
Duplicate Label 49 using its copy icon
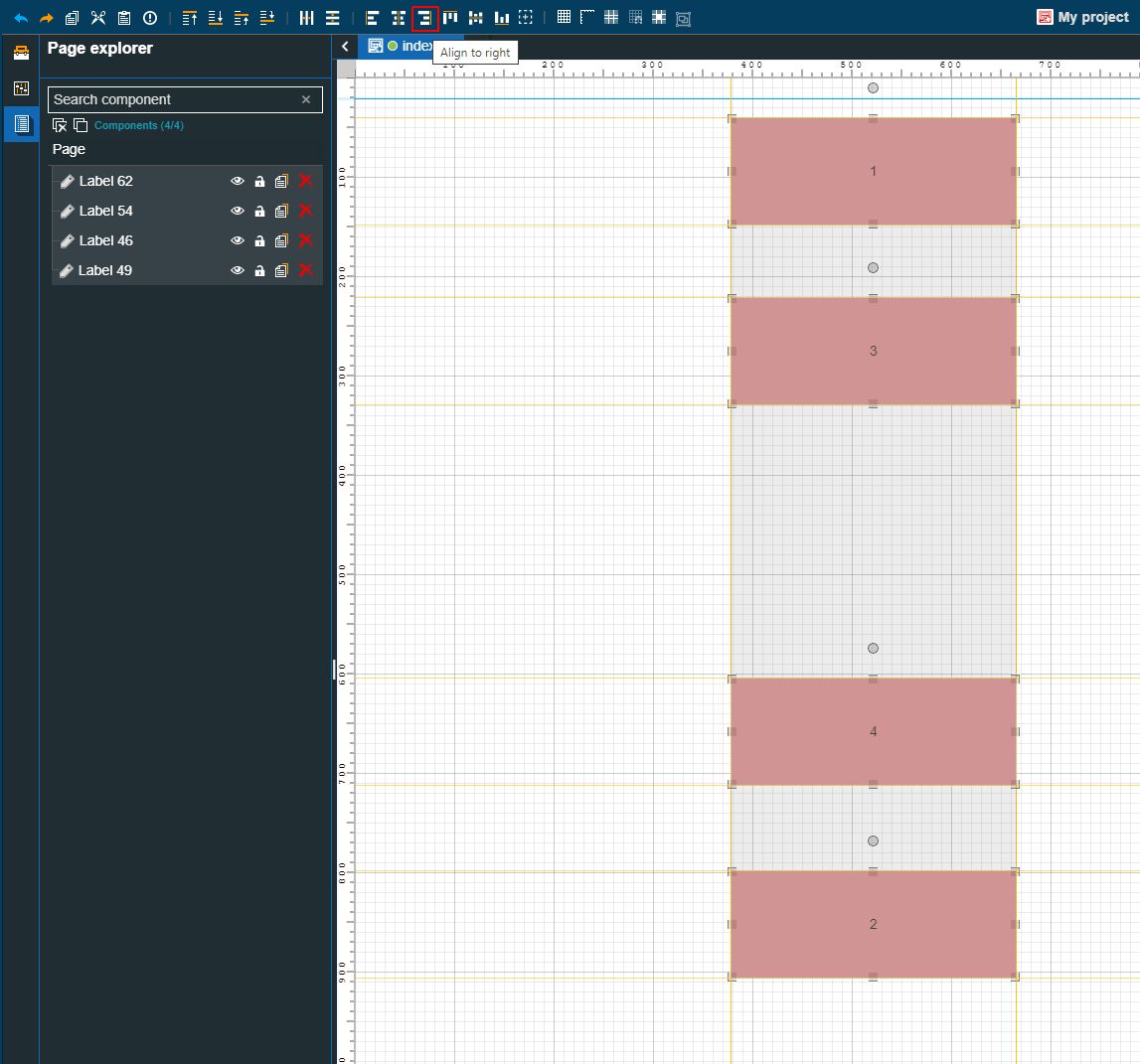click(x=281, y=270)
